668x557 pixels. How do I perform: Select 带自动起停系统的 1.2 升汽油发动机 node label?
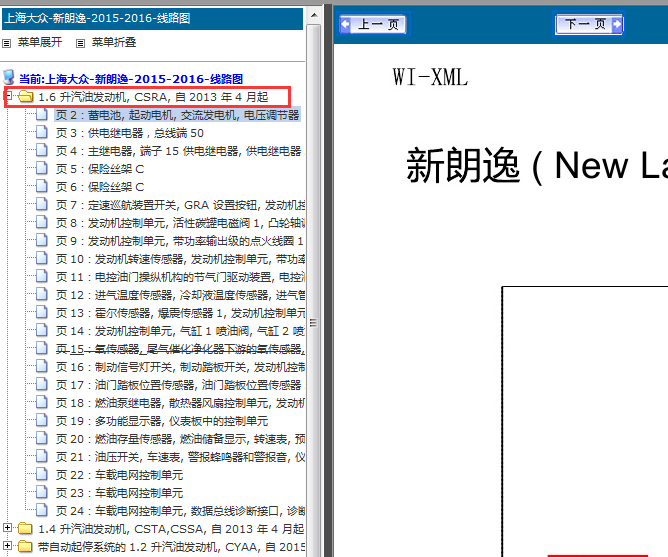pyautogui.click(x=171, y=547)
